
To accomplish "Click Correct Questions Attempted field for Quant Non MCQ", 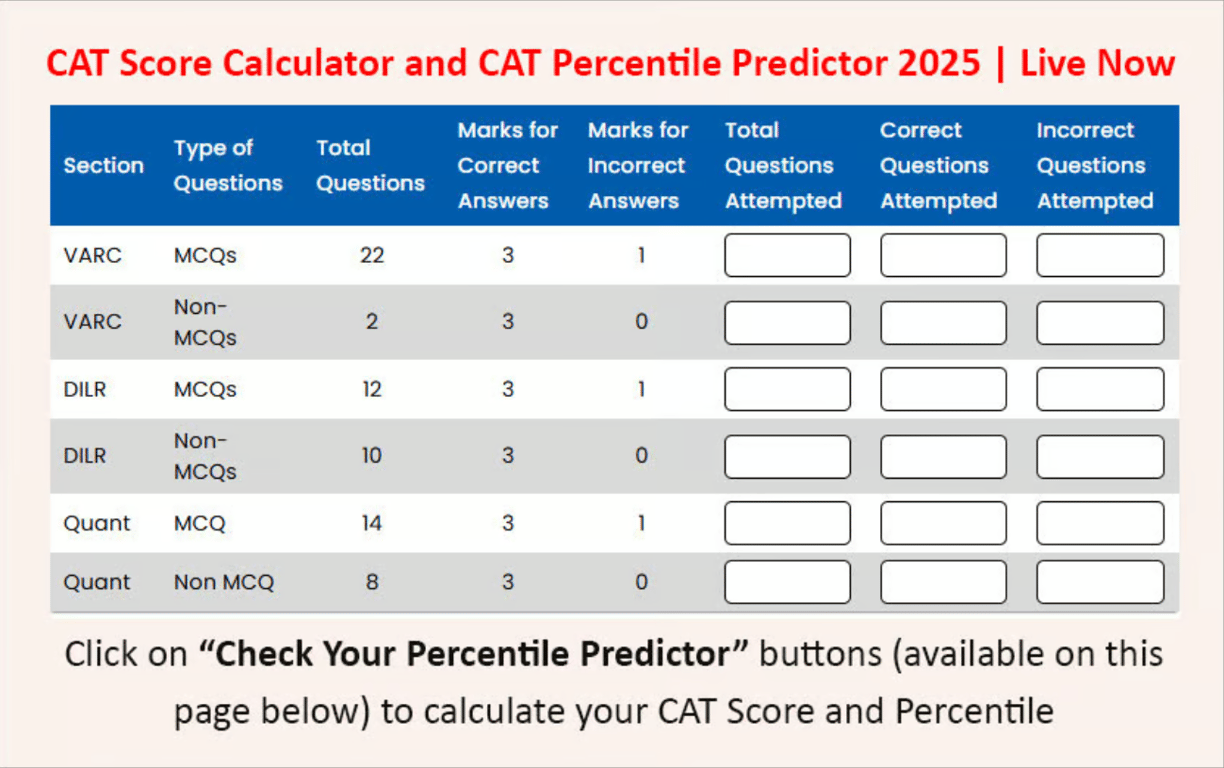I will coord(943,582).
